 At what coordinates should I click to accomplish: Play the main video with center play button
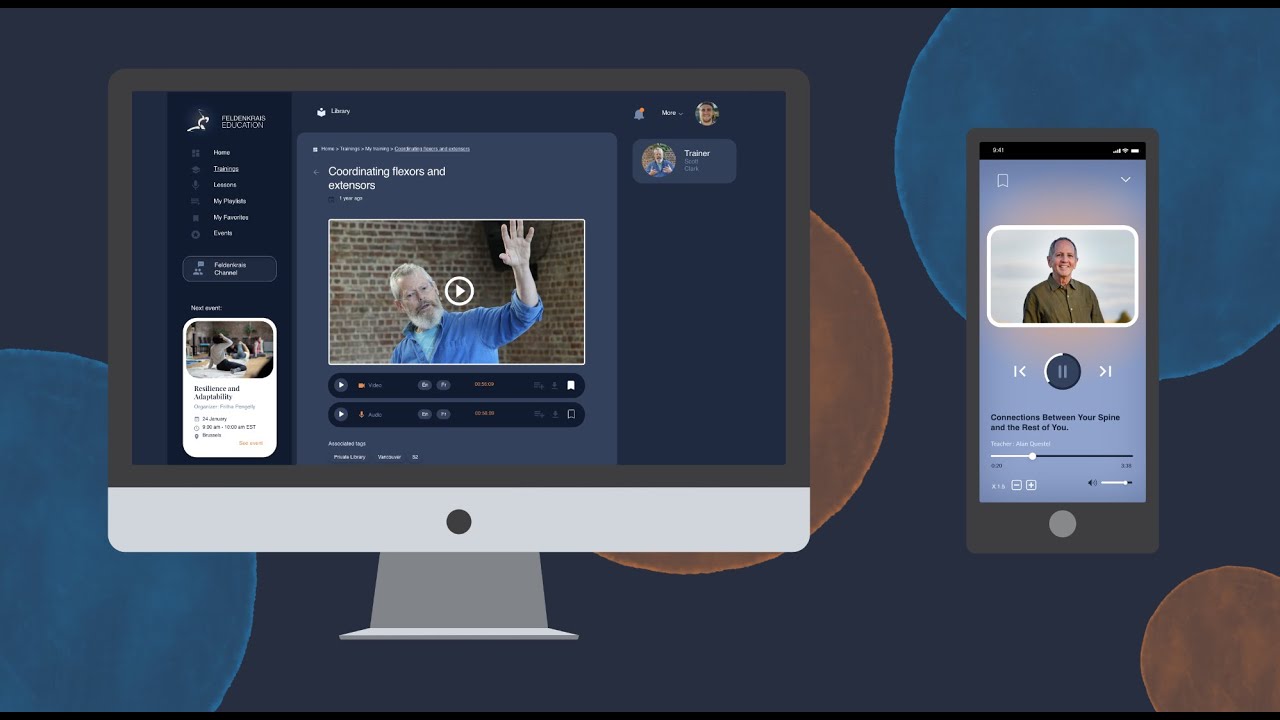tap(458, 290)
